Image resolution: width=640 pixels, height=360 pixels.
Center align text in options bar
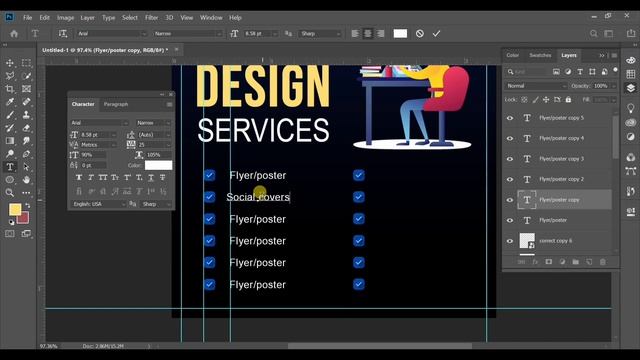coord(368,34)
